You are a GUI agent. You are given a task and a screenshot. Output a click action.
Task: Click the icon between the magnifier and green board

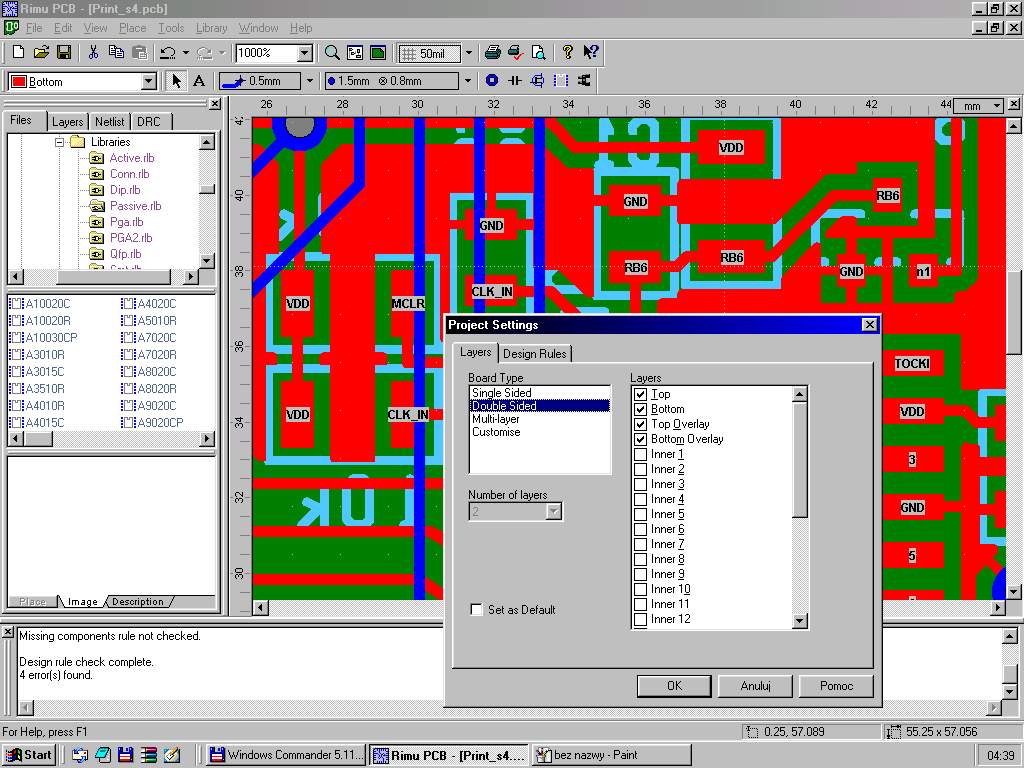point(355,53)
